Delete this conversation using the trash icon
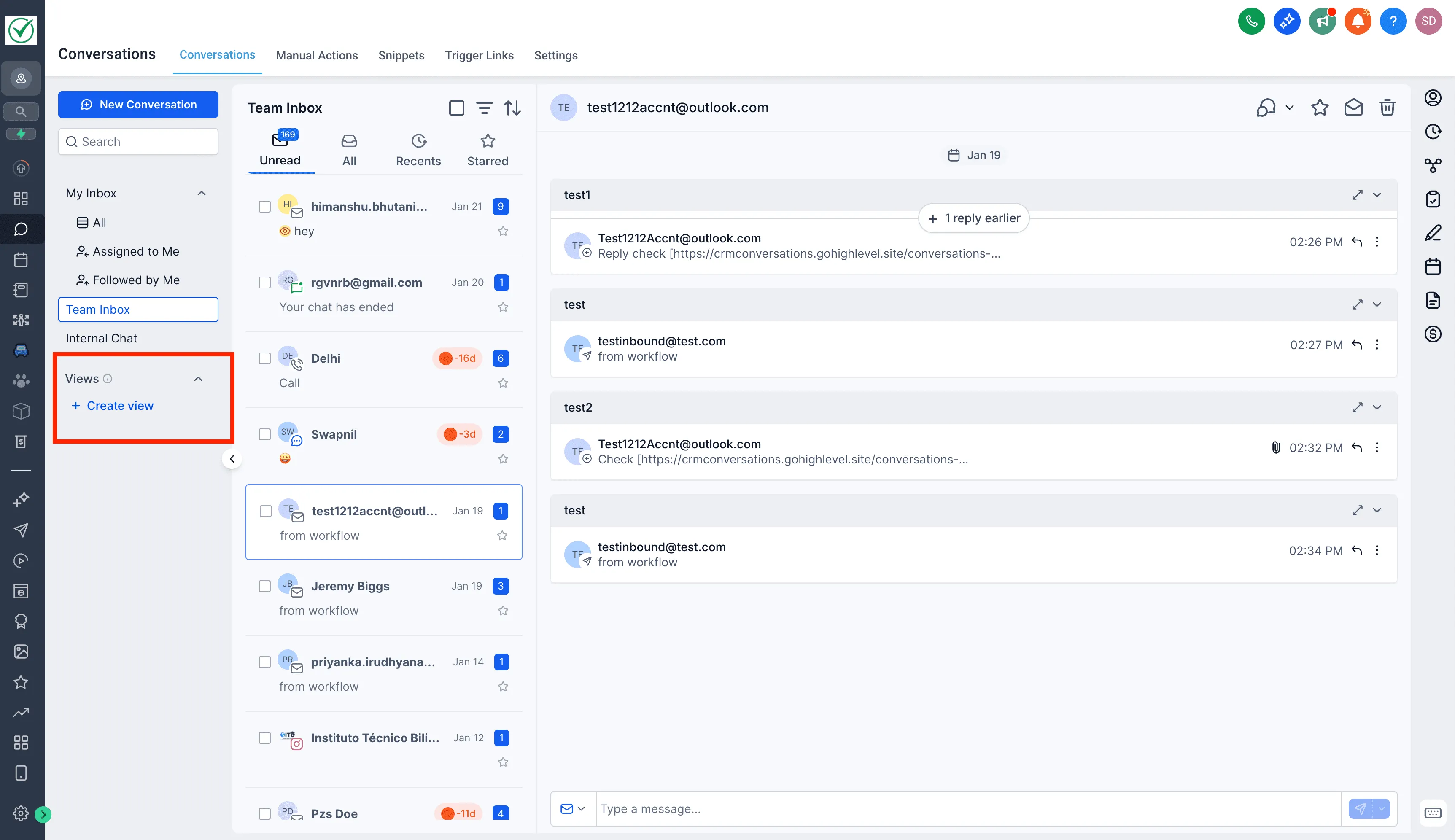The width and height of the screenshot is (1455, 840). click(1388, 107)
